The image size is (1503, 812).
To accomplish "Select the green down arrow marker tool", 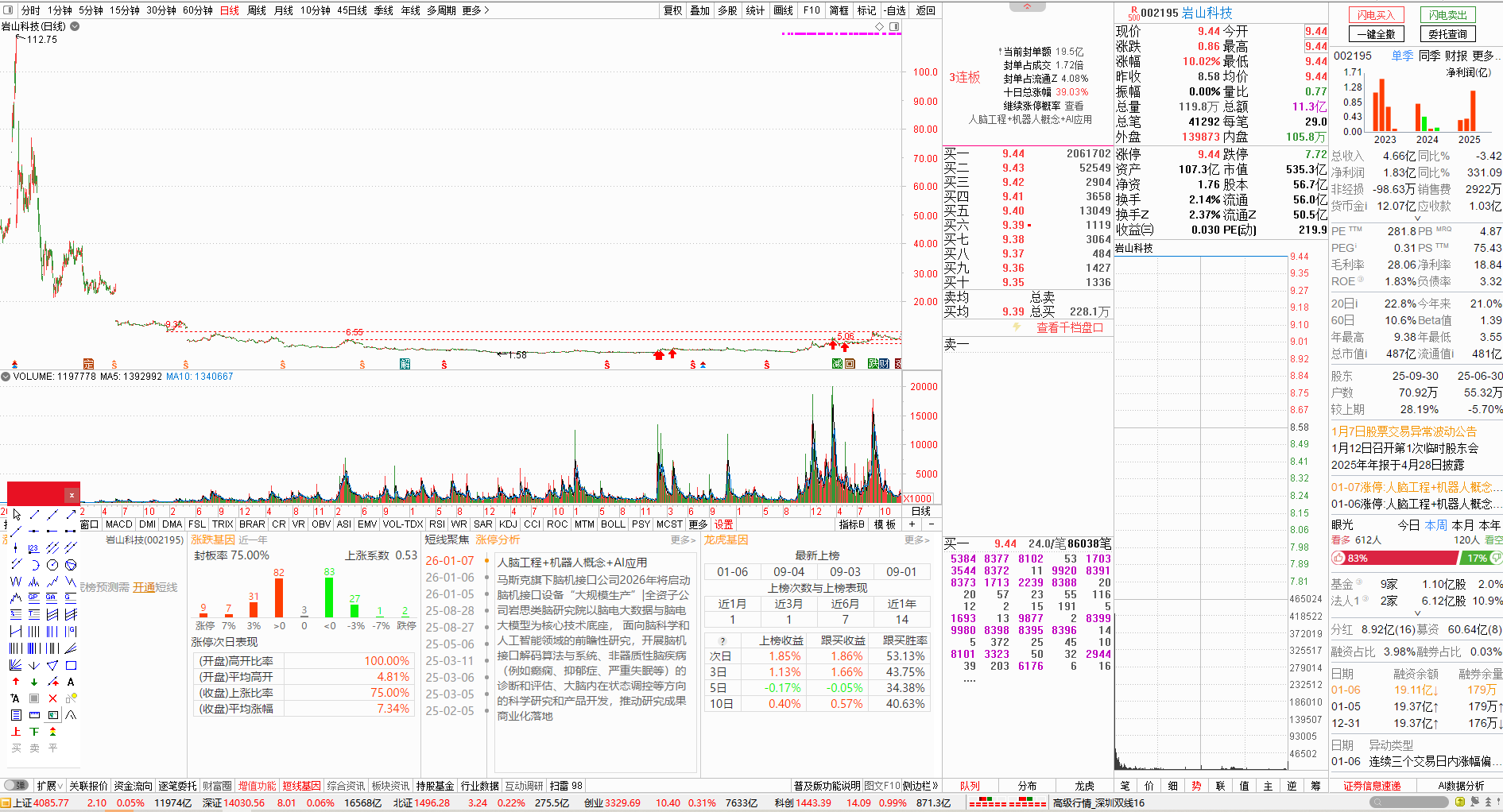I will click(34, 682).
